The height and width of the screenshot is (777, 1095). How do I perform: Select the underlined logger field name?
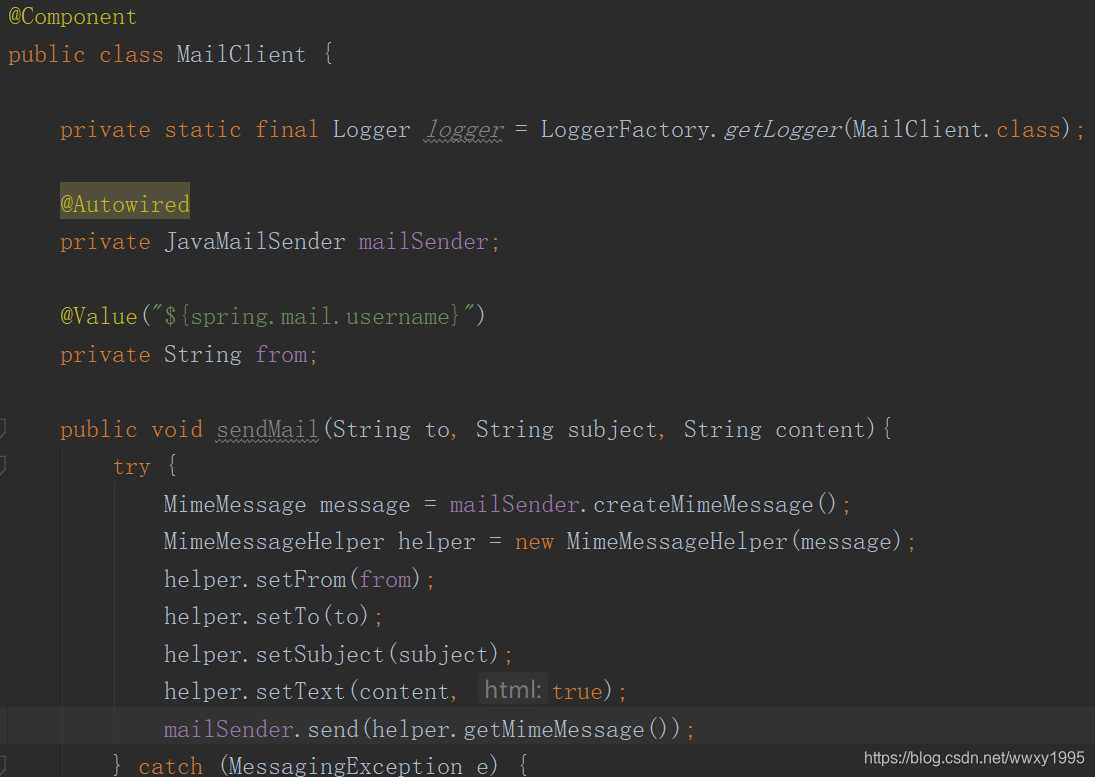click(463, 129)
